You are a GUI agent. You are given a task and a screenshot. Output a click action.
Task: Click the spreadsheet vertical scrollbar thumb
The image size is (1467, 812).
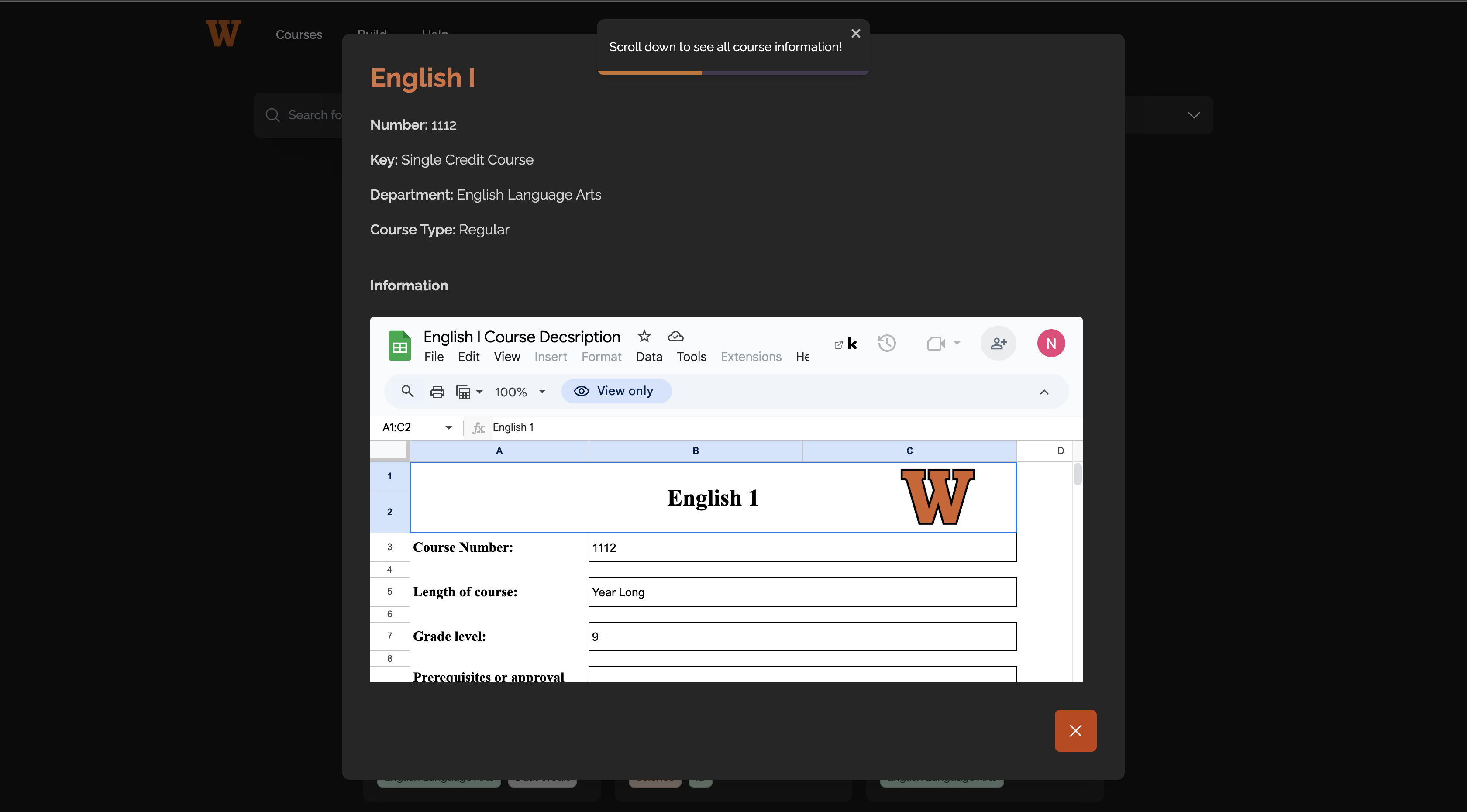point(1078,475)
